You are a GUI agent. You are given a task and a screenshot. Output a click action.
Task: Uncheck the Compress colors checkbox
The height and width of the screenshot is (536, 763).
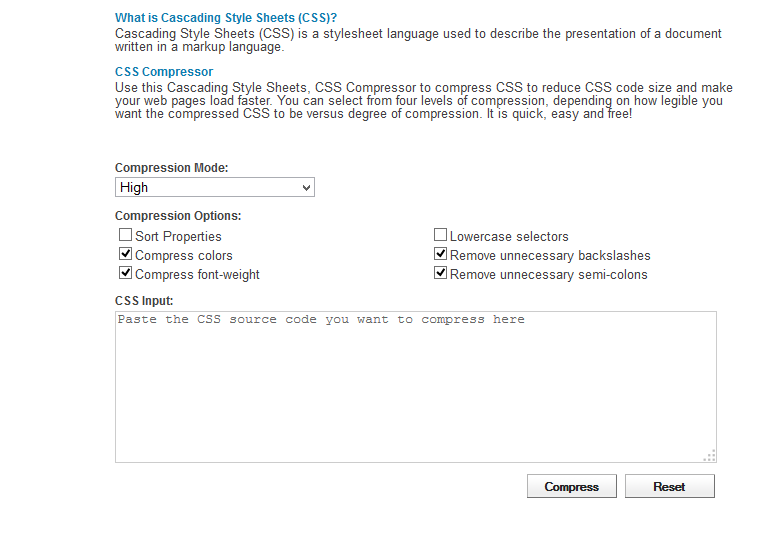tap(125, 254)
